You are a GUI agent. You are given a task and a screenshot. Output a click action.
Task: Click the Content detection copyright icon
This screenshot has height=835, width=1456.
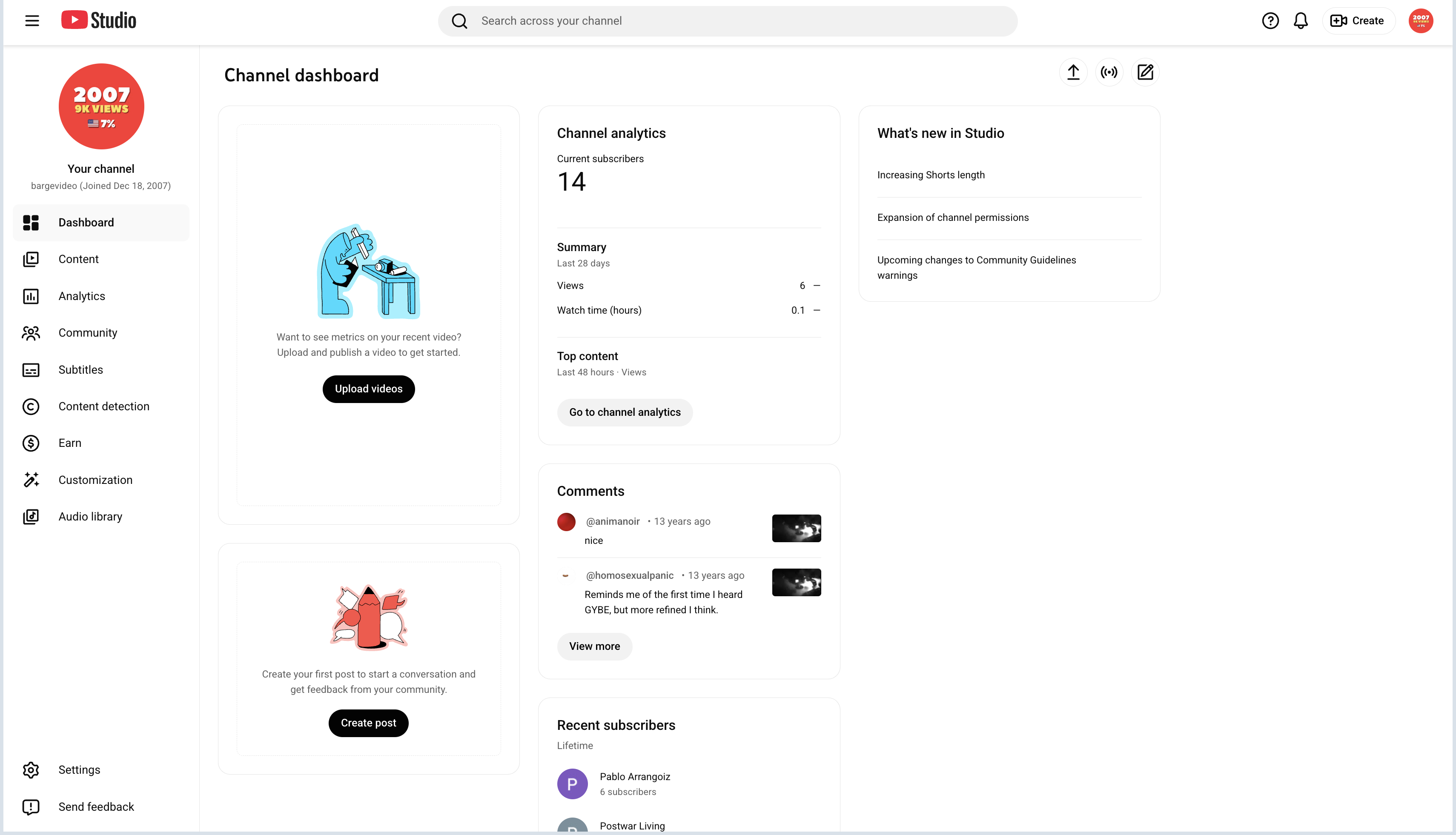31,406
